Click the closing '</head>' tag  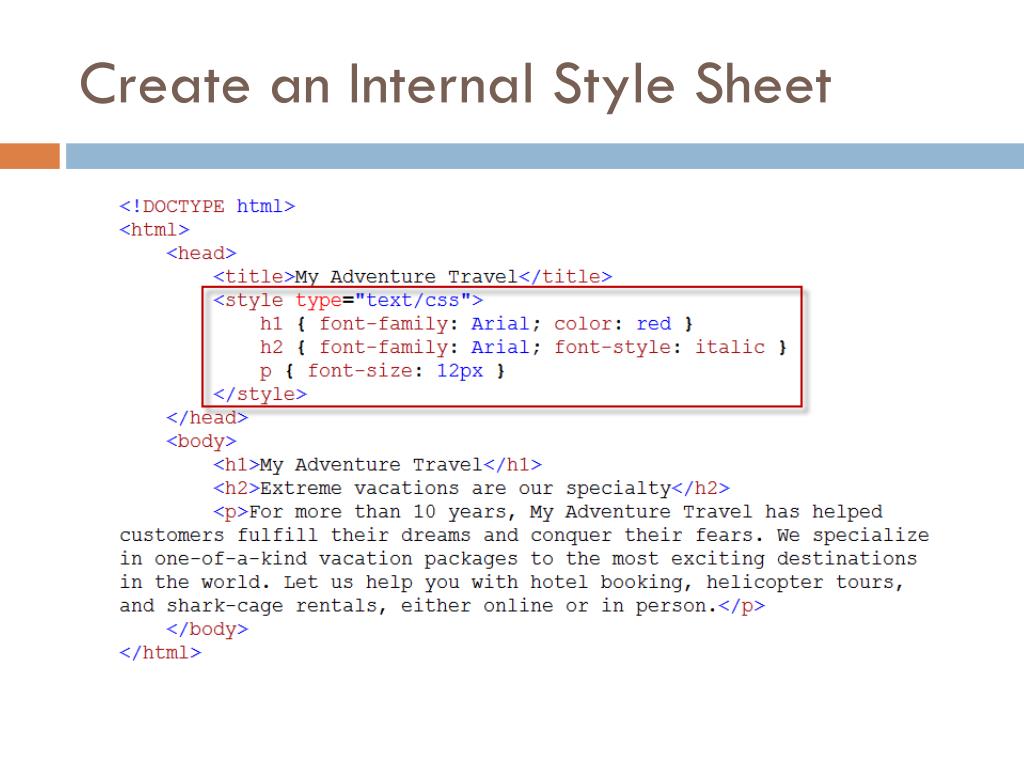(207, 418)
